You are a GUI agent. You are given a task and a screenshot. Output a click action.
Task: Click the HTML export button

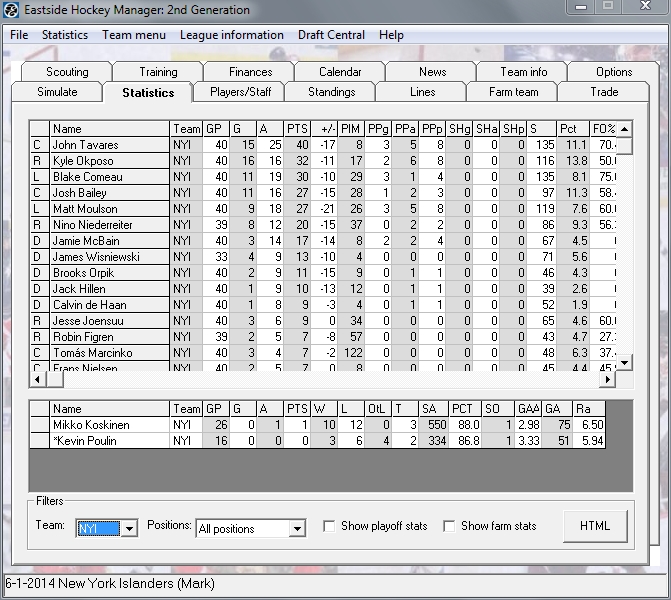click(595, 526)
